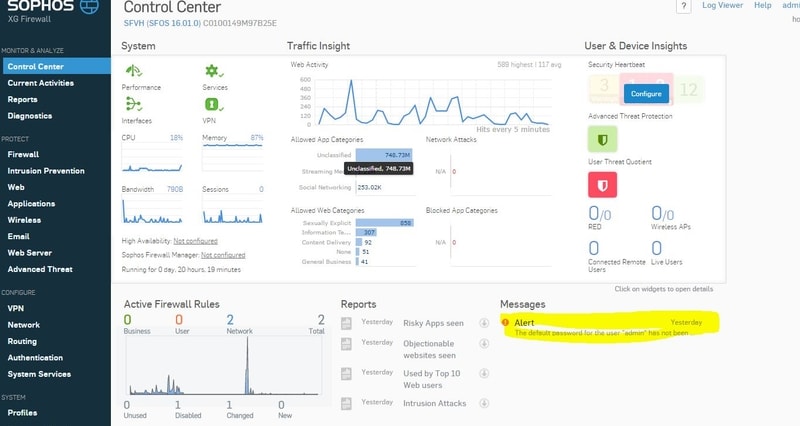Open the VPN status icon
800x426 pixels.
click(214, 104)
